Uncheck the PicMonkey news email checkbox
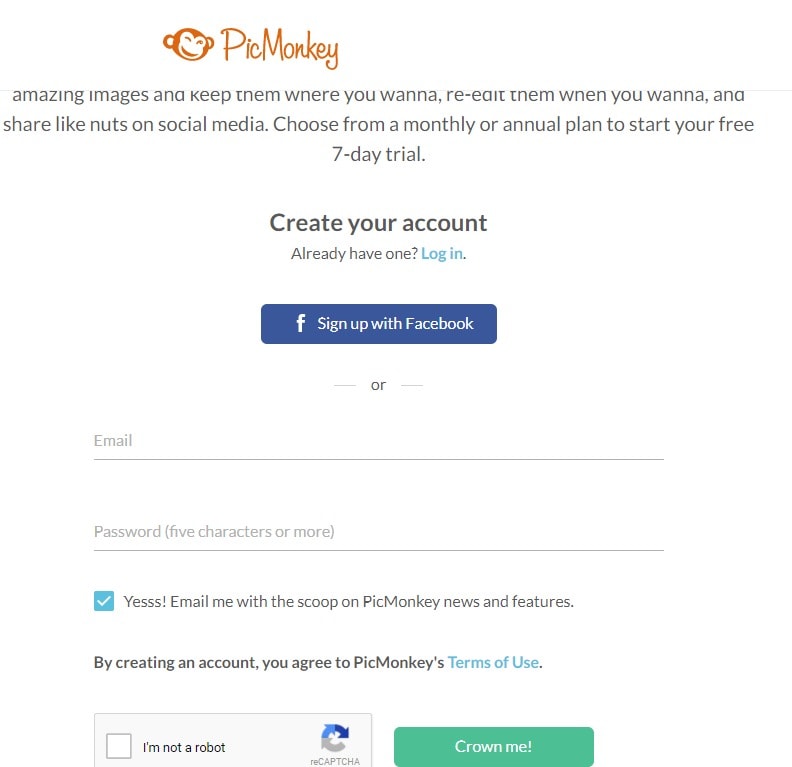Viewport: 792px width, 767px height. click(104, 601)
